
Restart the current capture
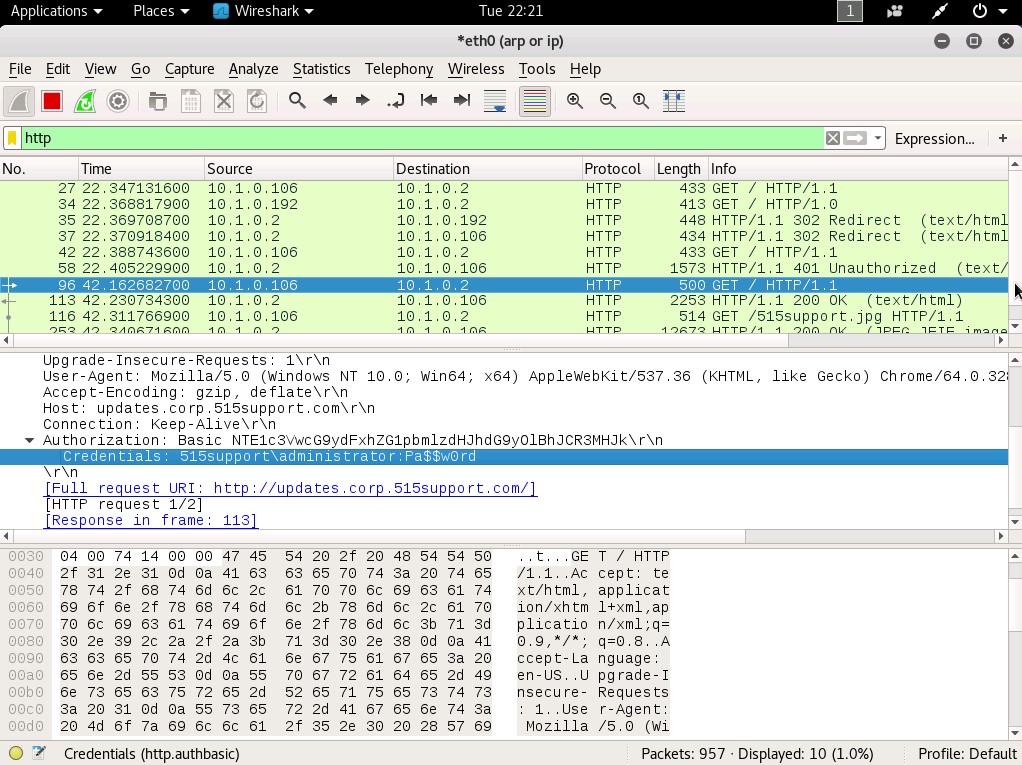point(85,101)
